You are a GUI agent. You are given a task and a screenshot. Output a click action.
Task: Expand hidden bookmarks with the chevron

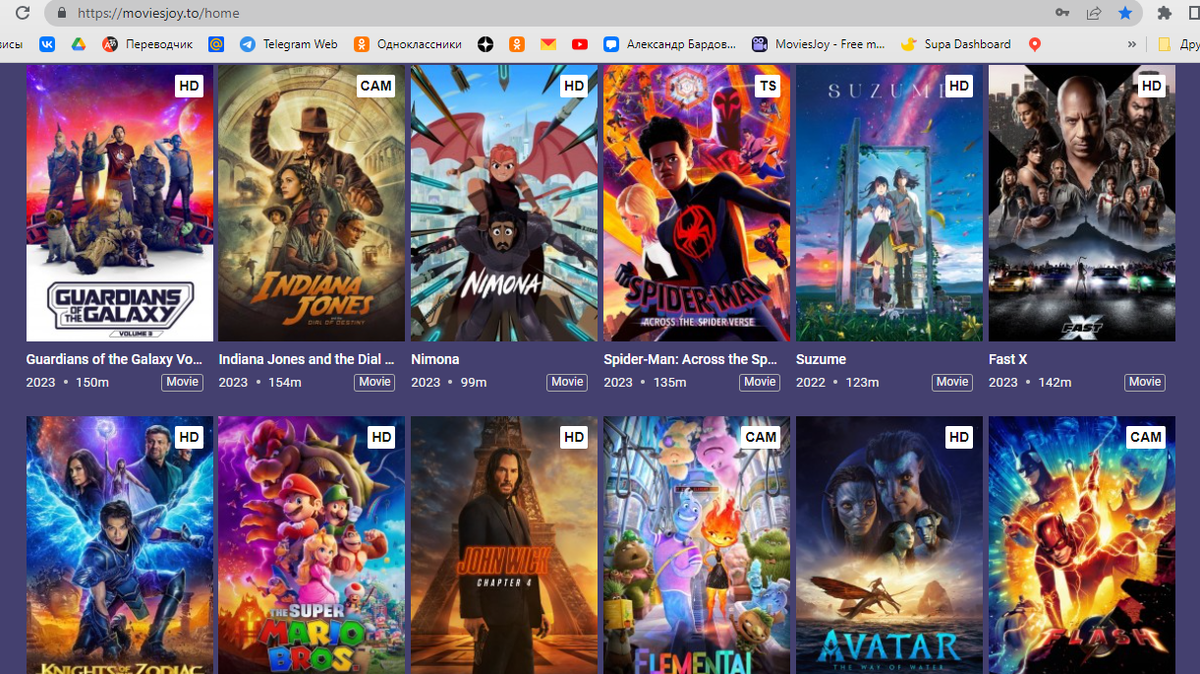click(x=1132, y=44)
